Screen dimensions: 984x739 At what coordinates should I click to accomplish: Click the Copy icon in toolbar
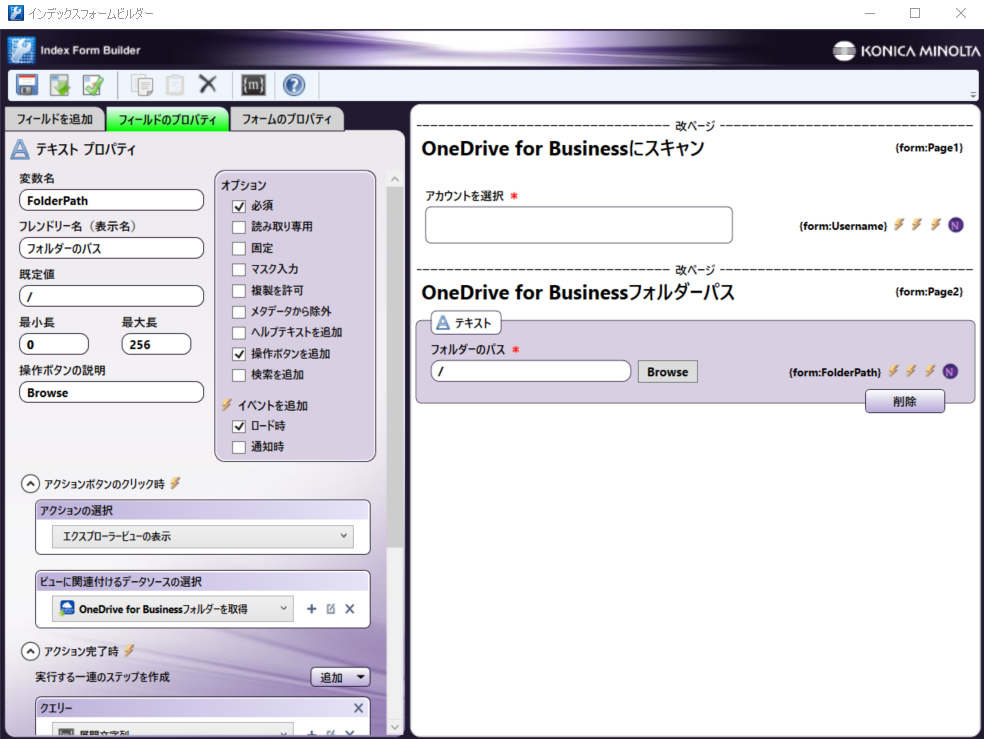(142, 85)
